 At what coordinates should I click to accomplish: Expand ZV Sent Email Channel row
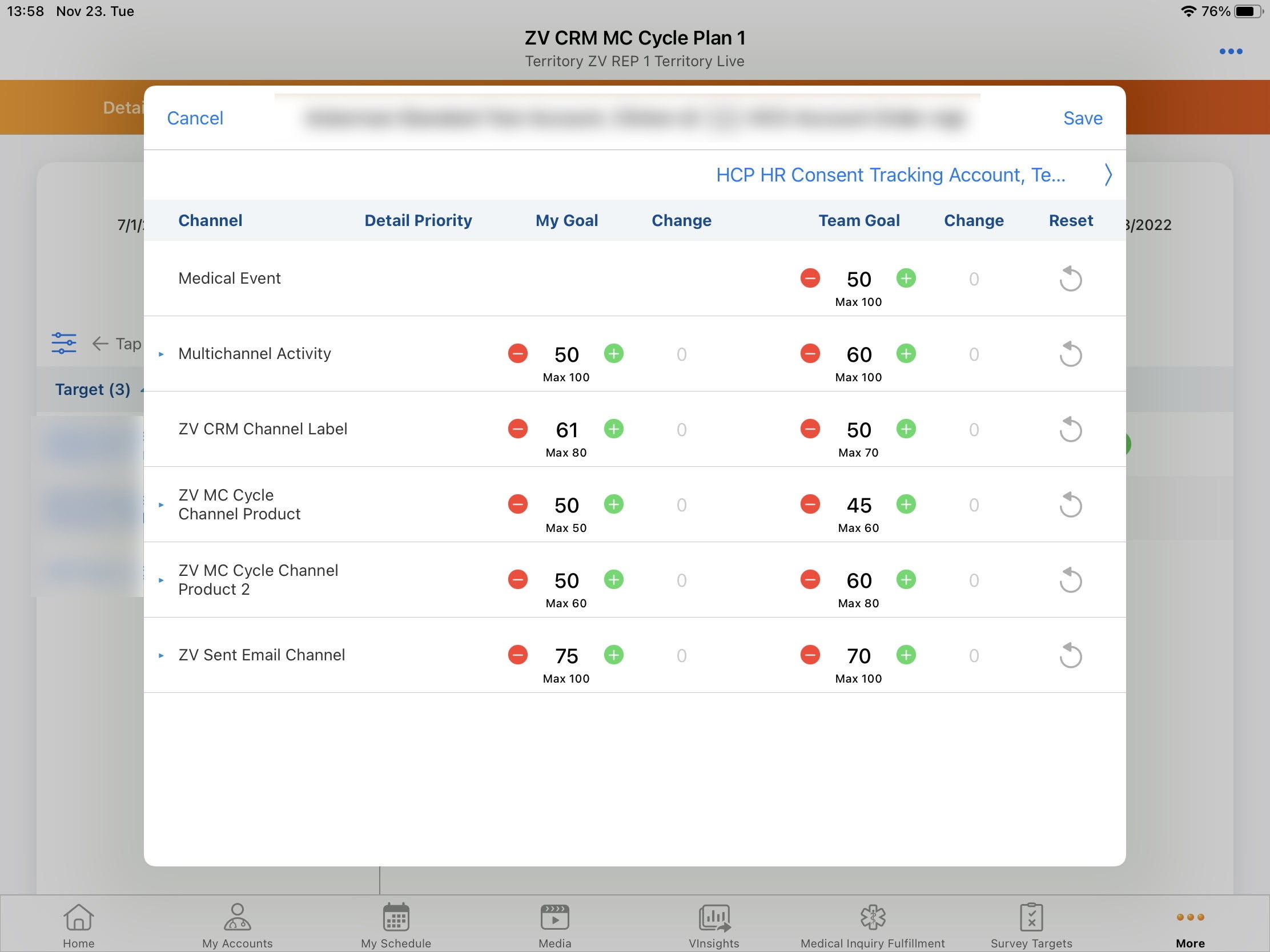(x=162, y=655)
